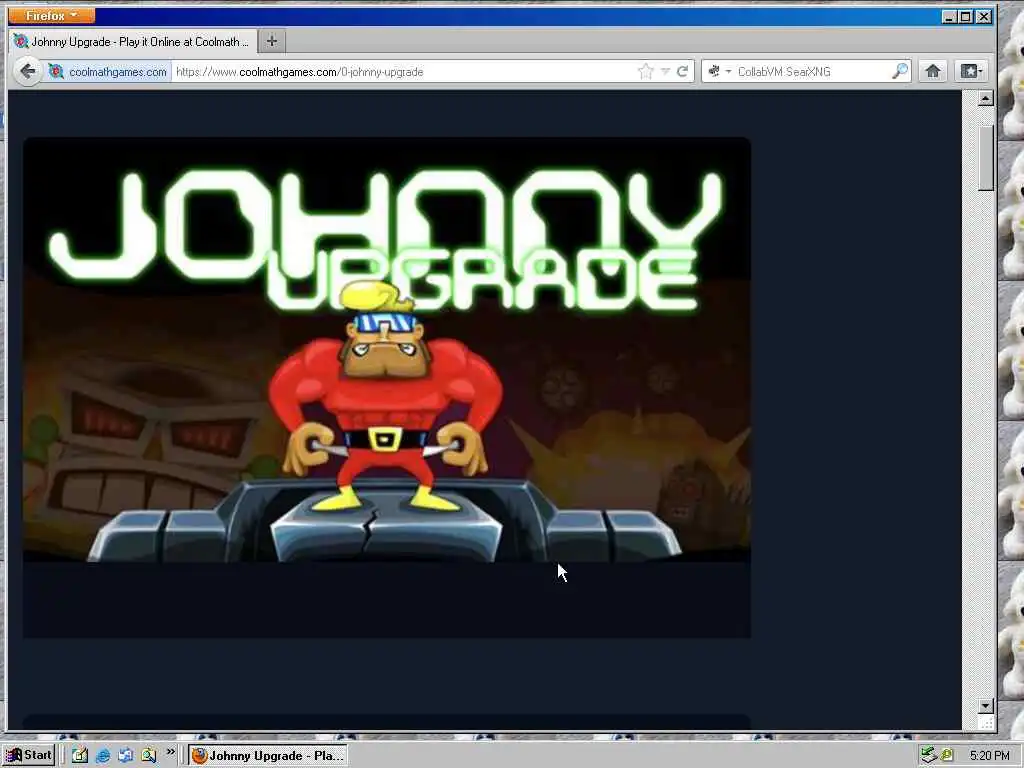
Task: Go back with the back arrow
Action: (27, 71)
